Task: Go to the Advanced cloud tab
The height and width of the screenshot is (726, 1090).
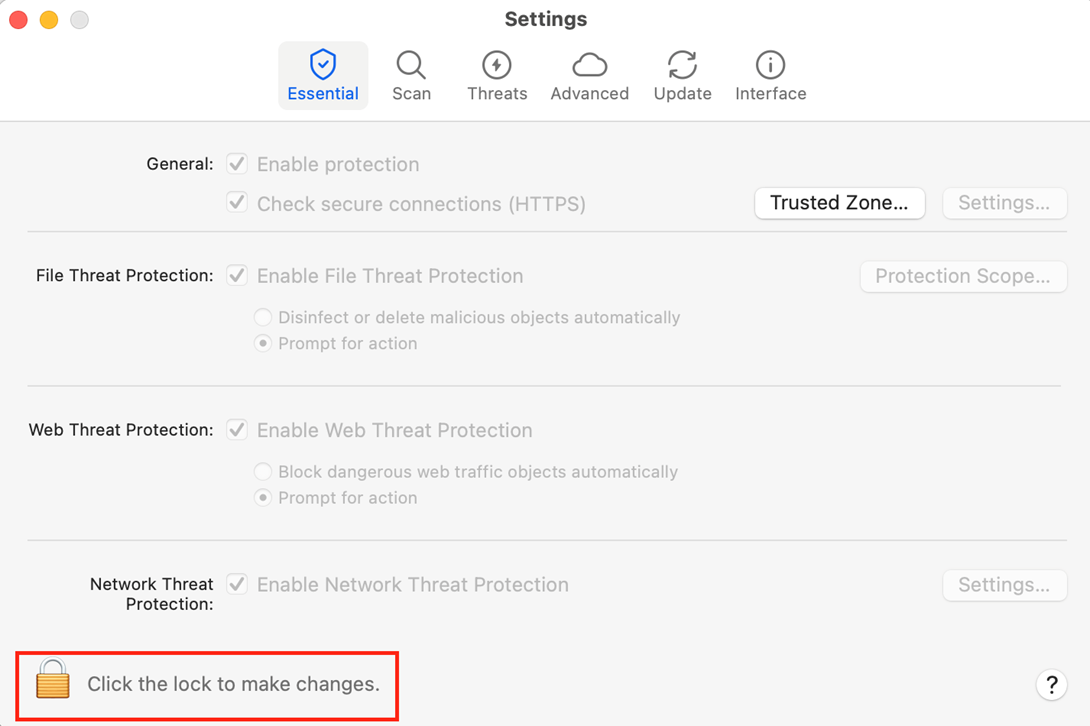Action: (x=589, y=76)
